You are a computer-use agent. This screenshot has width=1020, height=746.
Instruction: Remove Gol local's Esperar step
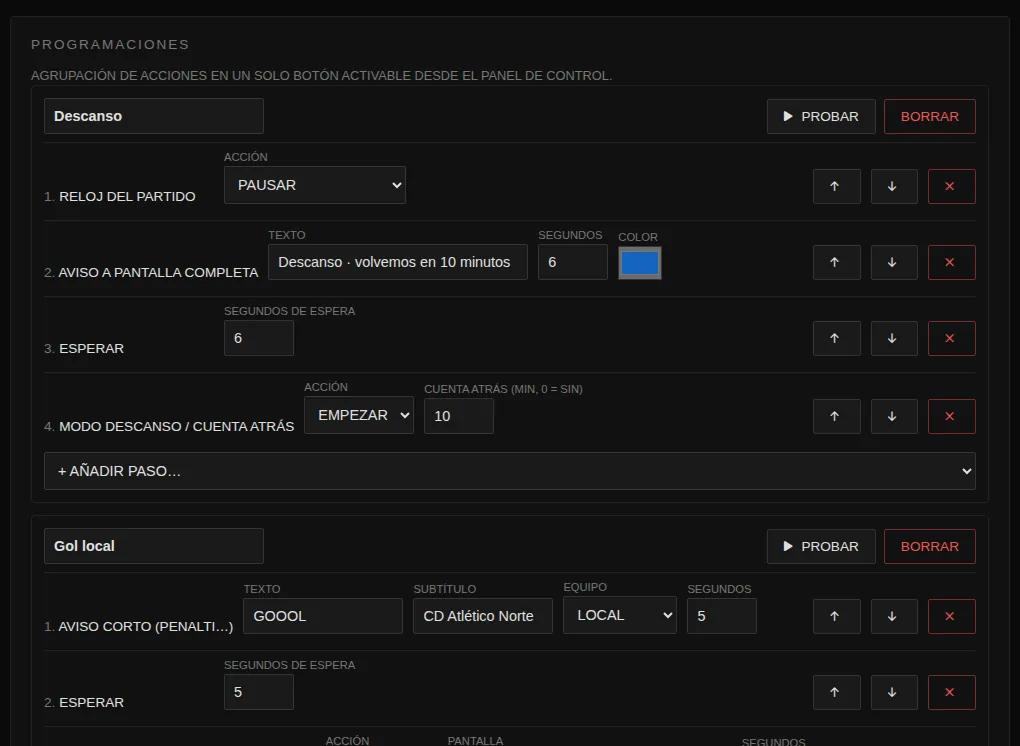pos(951,692)
